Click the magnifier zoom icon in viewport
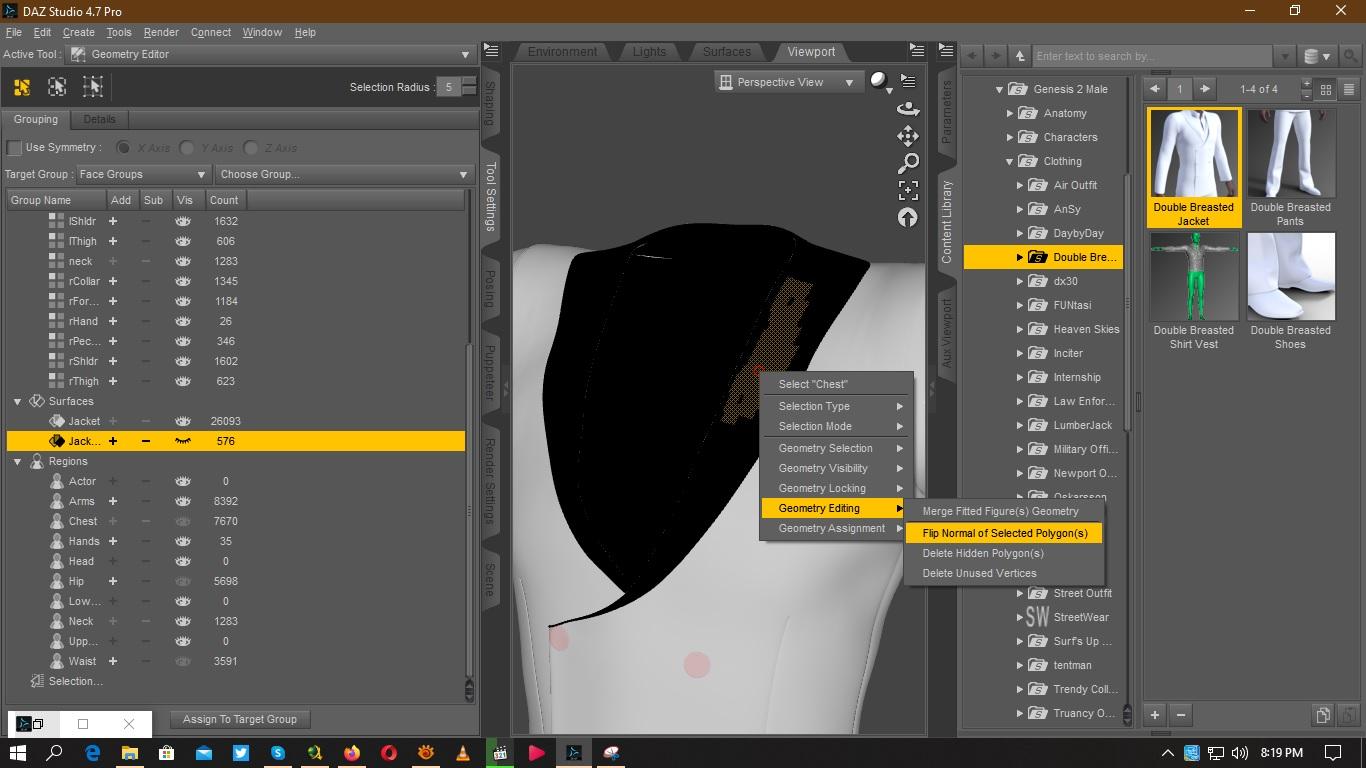Screen dimensions: 1366x768 click(908, 163)
